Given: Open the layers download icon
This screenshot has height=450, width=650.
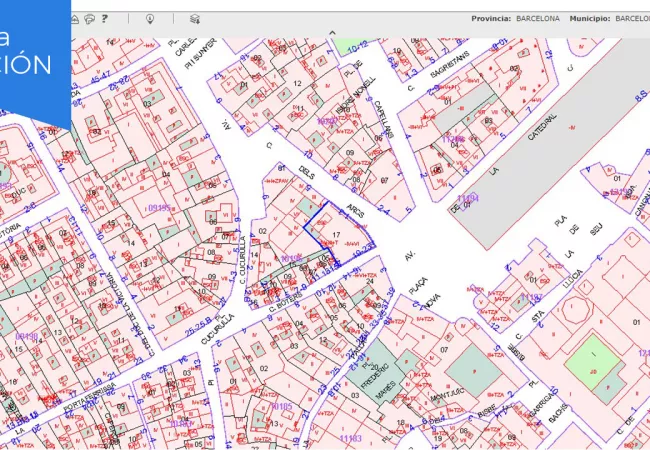Looking at the screenshot, I should pyautogui.click(x=195, y=19).
